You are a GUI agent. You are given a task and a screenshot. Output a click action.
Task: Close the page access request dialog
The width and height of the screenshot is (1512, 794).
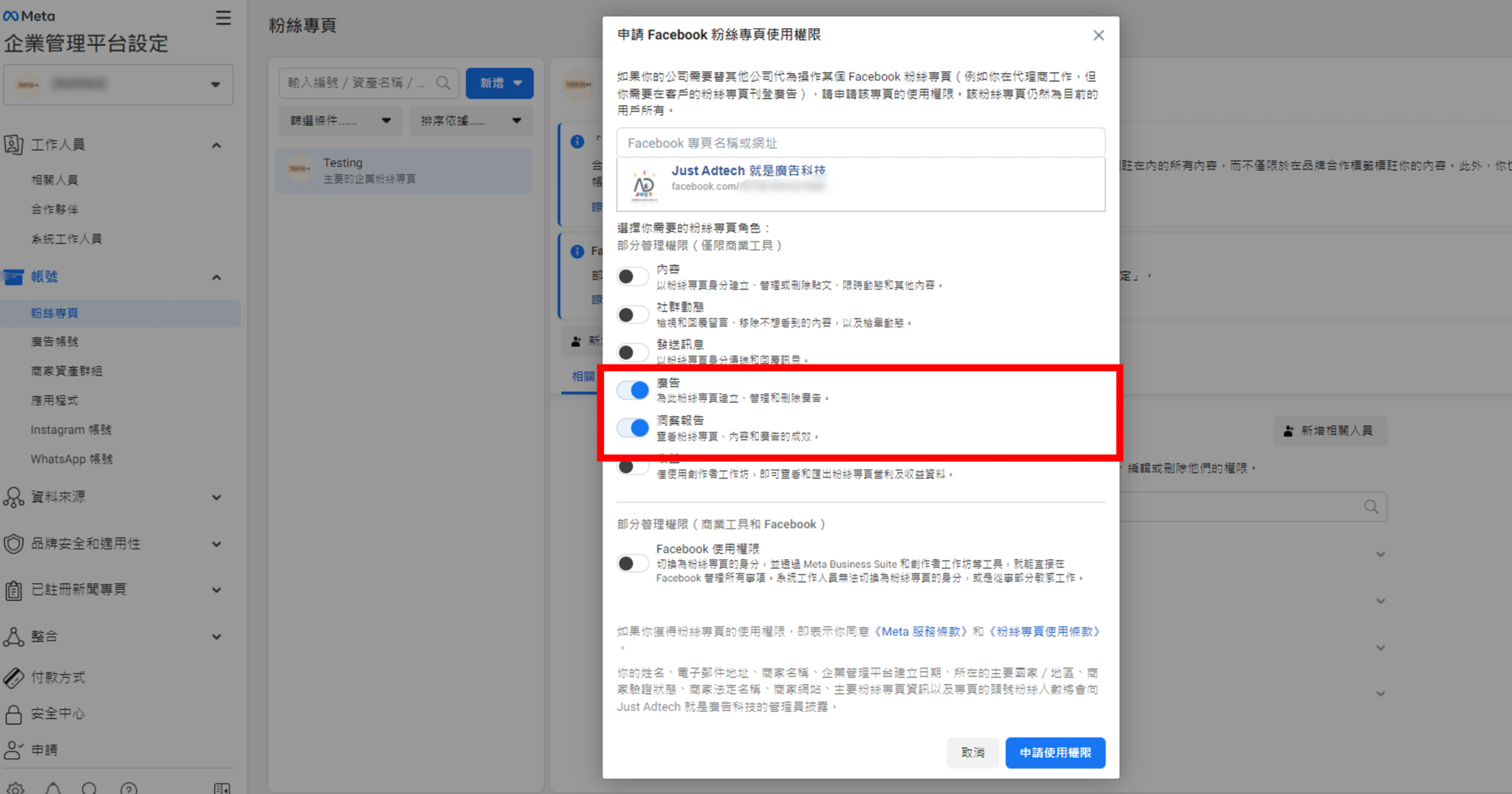tap(1099, 35)
